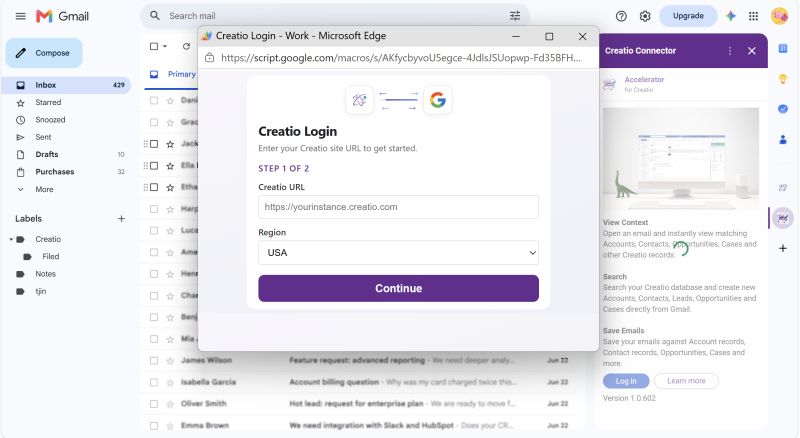800x438 pixels.
Task: Click the Gmail logo
Action: (x=62, y=16)
